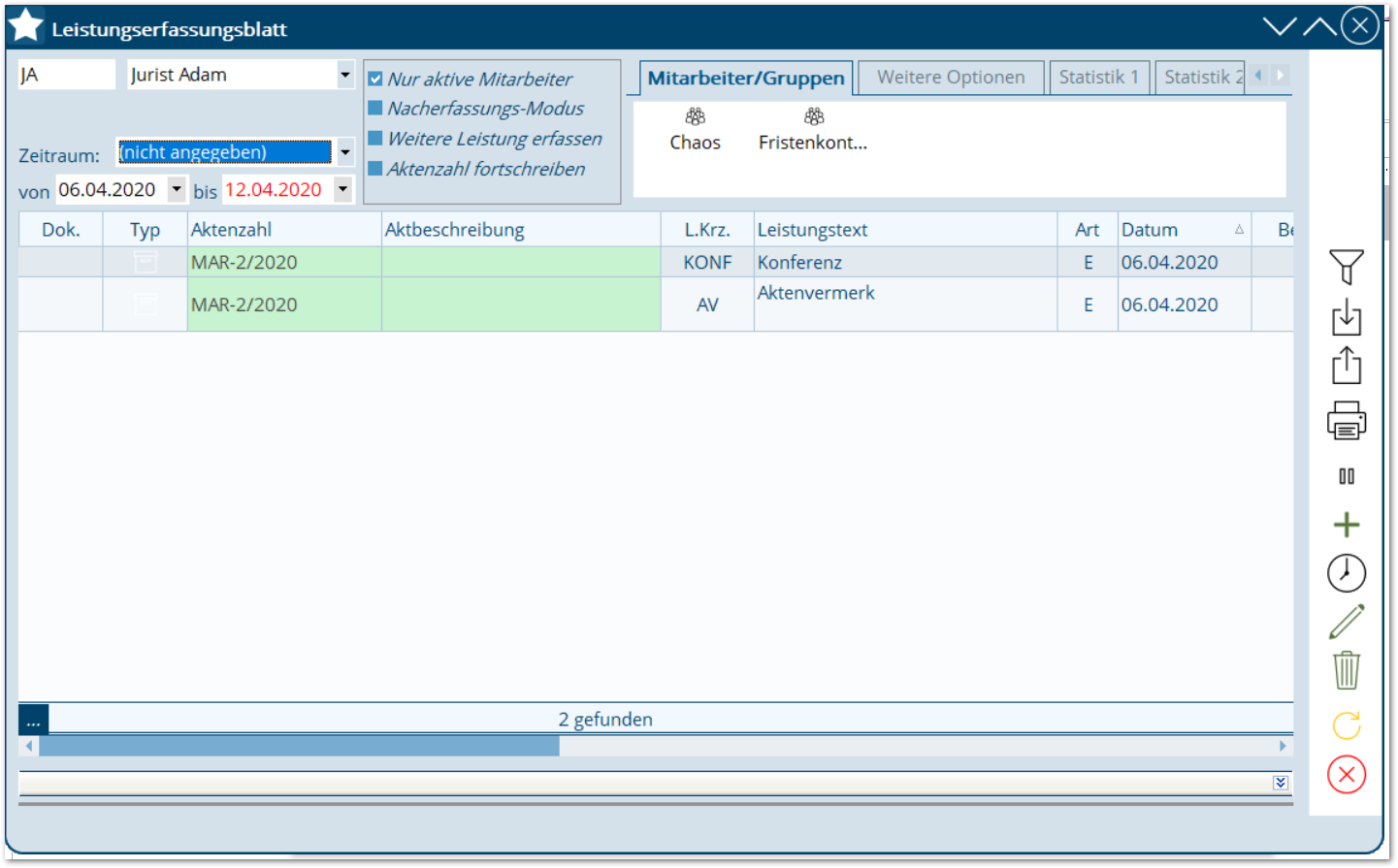Open the Zeitraum dropdown arrow

point(345,152)
